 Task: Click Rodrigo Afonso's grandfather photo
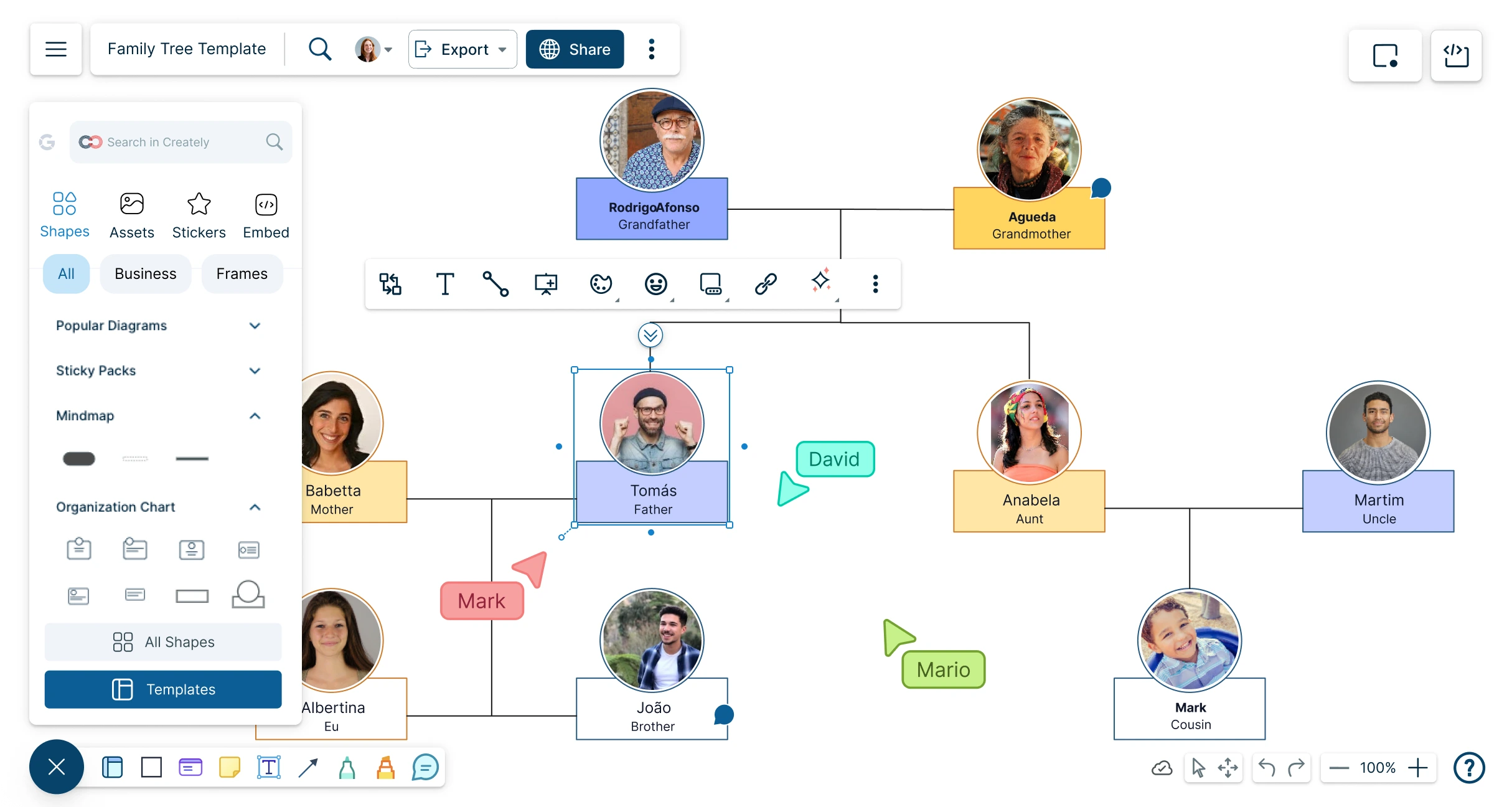click(x=652, y=140)
